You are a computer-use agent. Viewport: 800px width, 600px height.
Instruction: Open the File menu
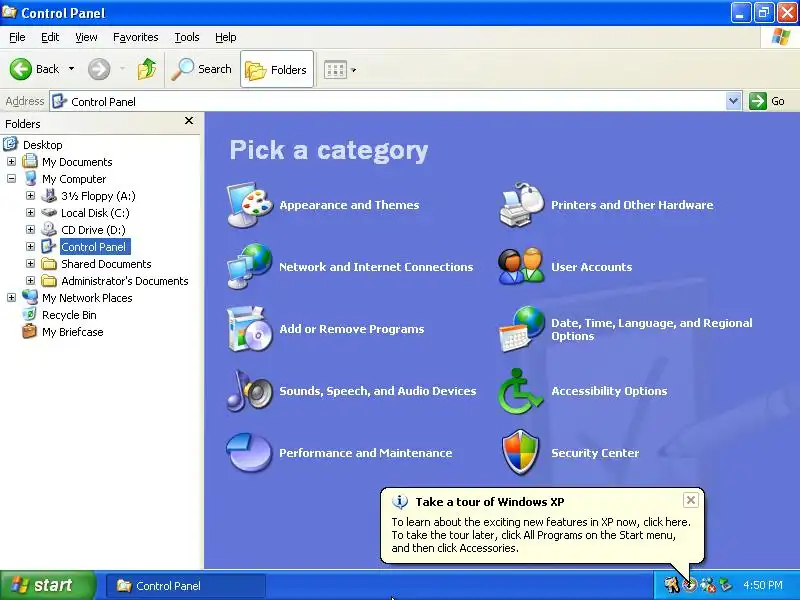(17, 37)
